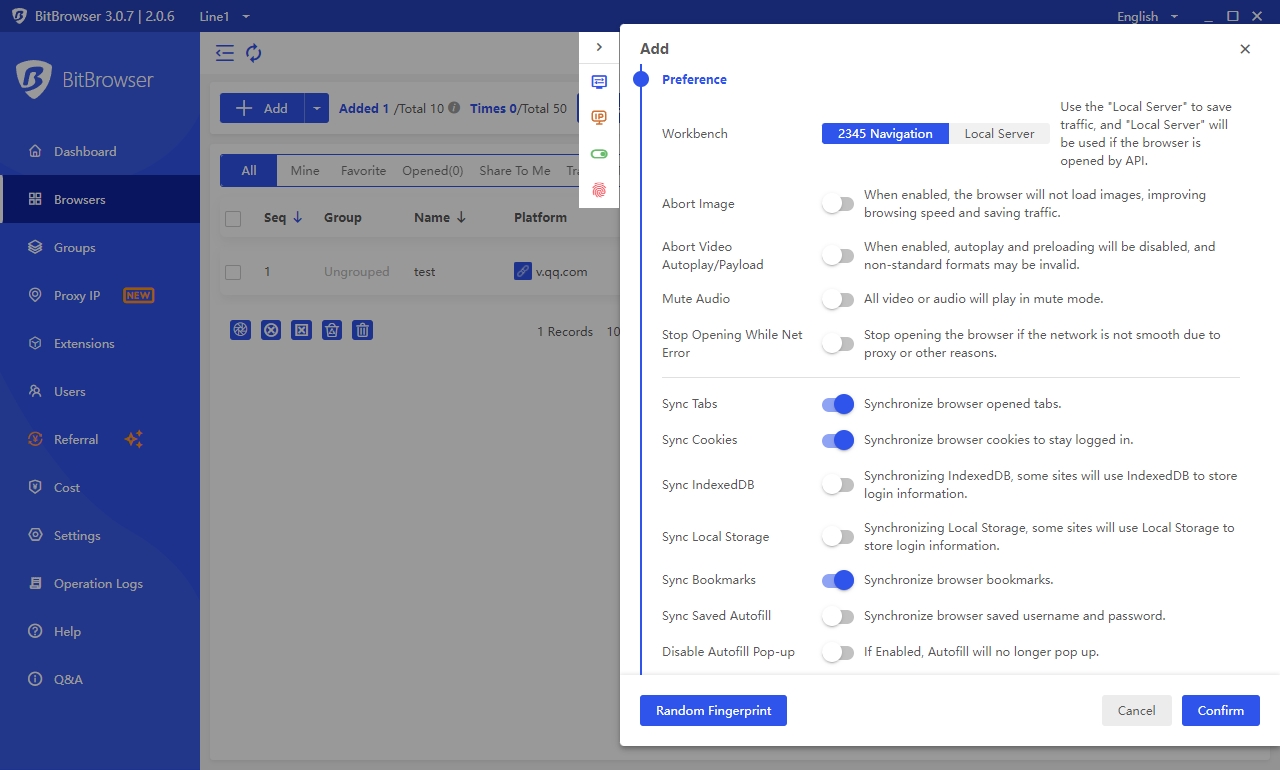The image size is (1280, 770).
Task: Click the open-selected browsers aperture icon
Action: [x=240, y=330]
